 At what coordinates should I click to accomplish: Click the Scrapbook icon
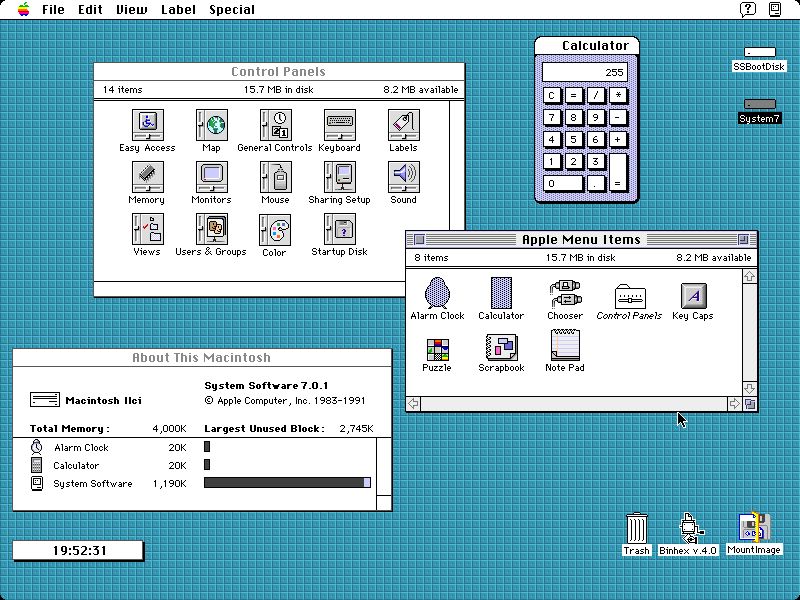pos(501,347)
